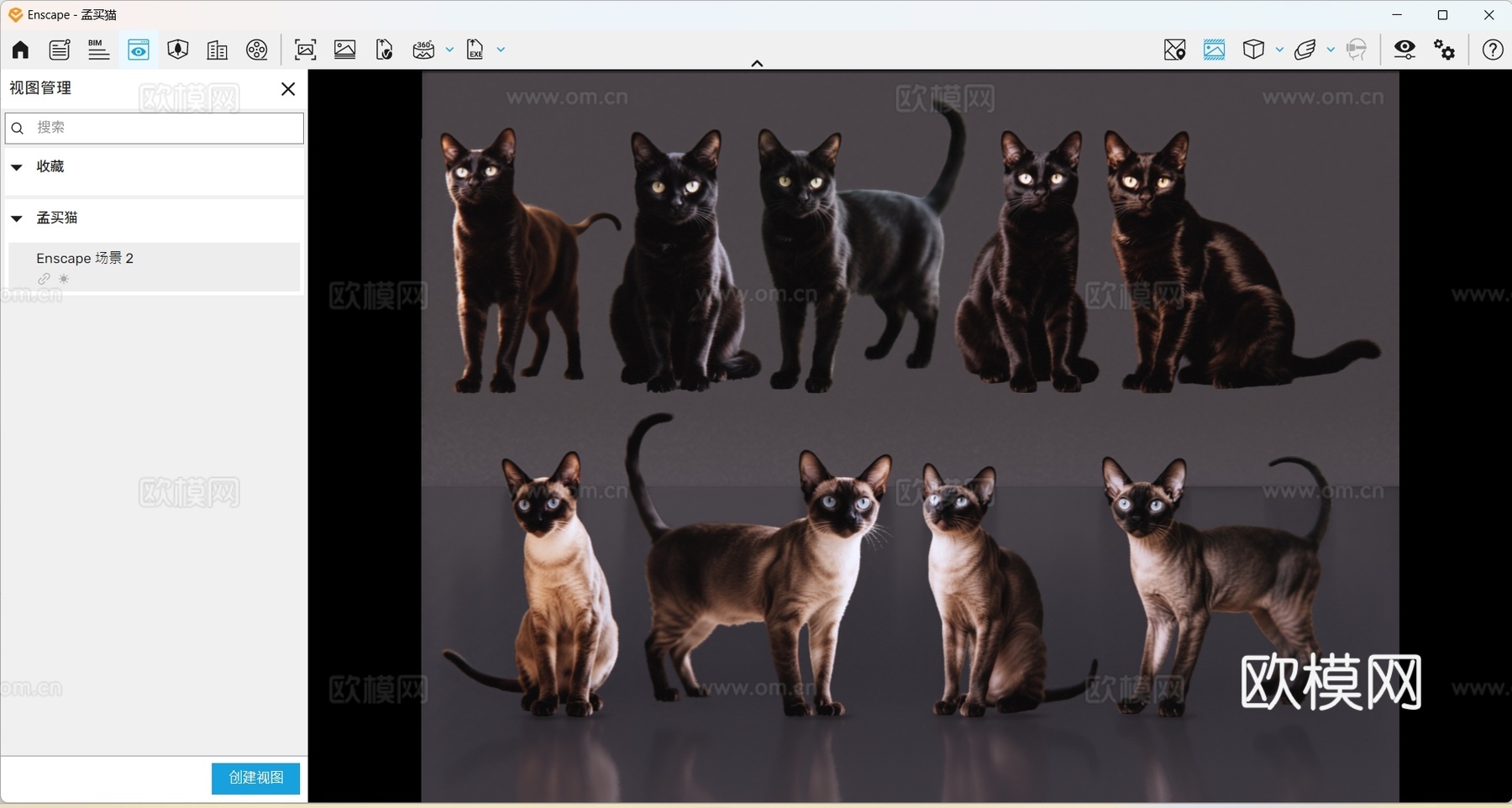Toggle the mini map location icon
Image resolution: width=1512 pixels, height=808 pixels.
pyautogui.click(x=1174, y=50)
